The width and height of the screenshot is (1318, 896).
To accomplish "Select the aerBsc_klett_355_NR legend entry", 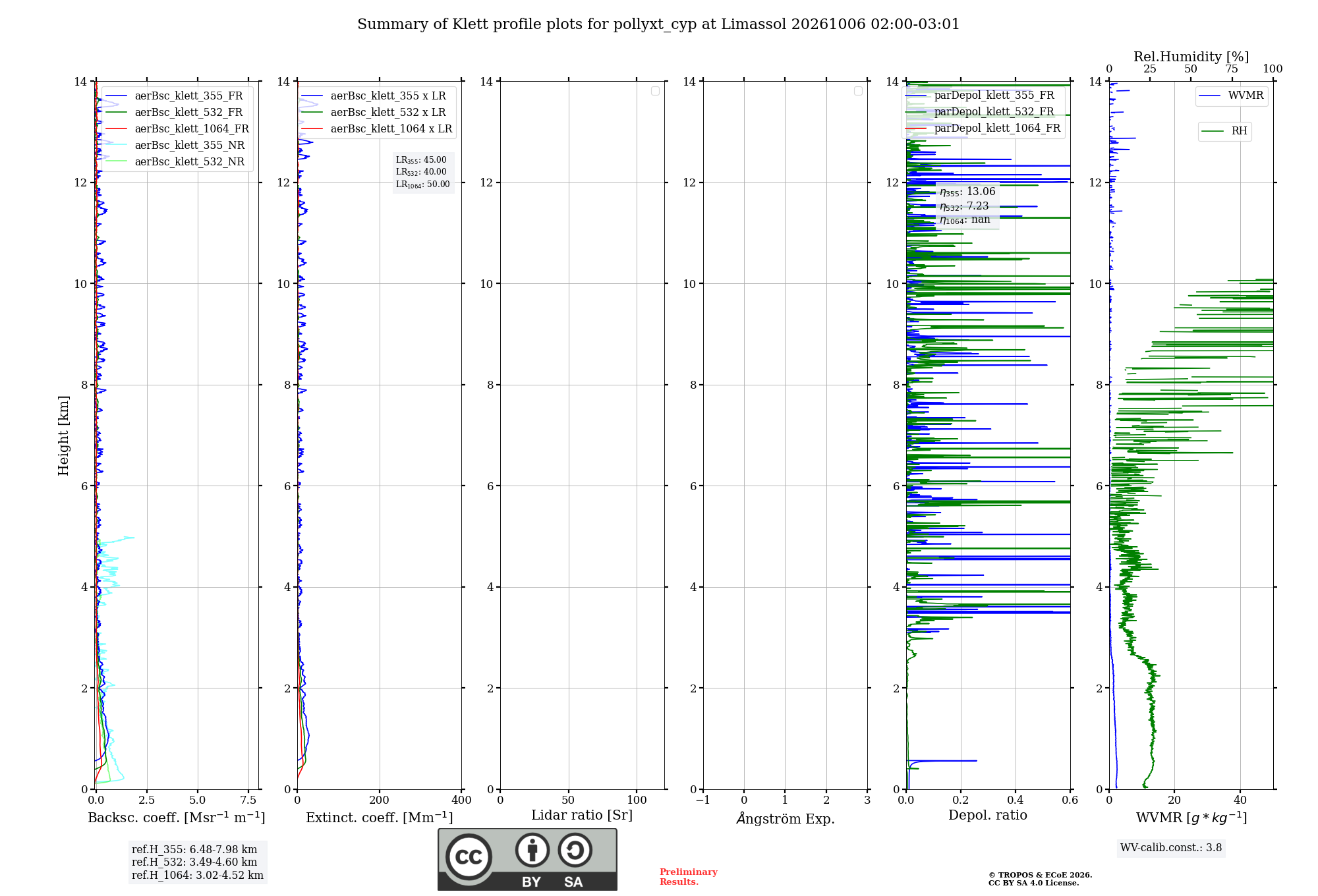I will (x=176, y=145).
